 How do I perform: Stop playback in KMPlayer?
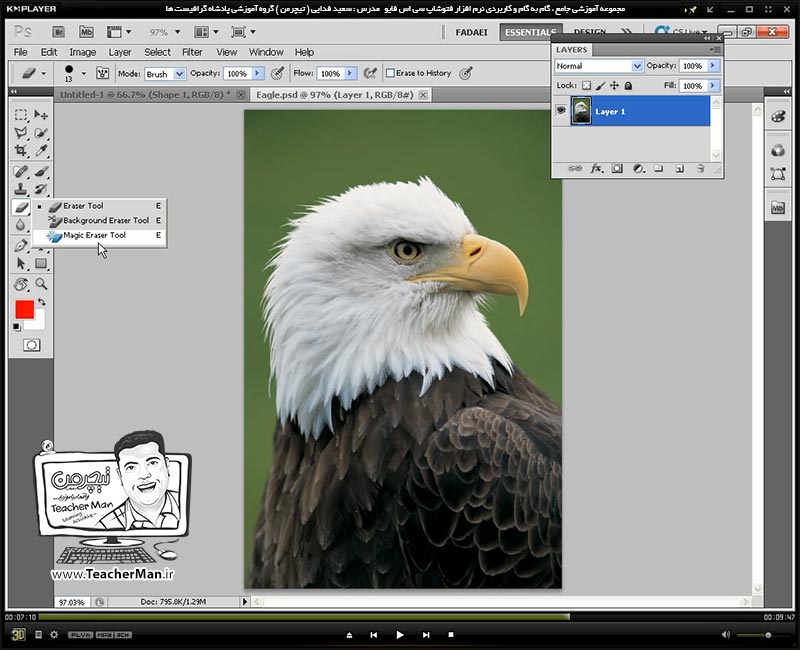click(451, 635)
